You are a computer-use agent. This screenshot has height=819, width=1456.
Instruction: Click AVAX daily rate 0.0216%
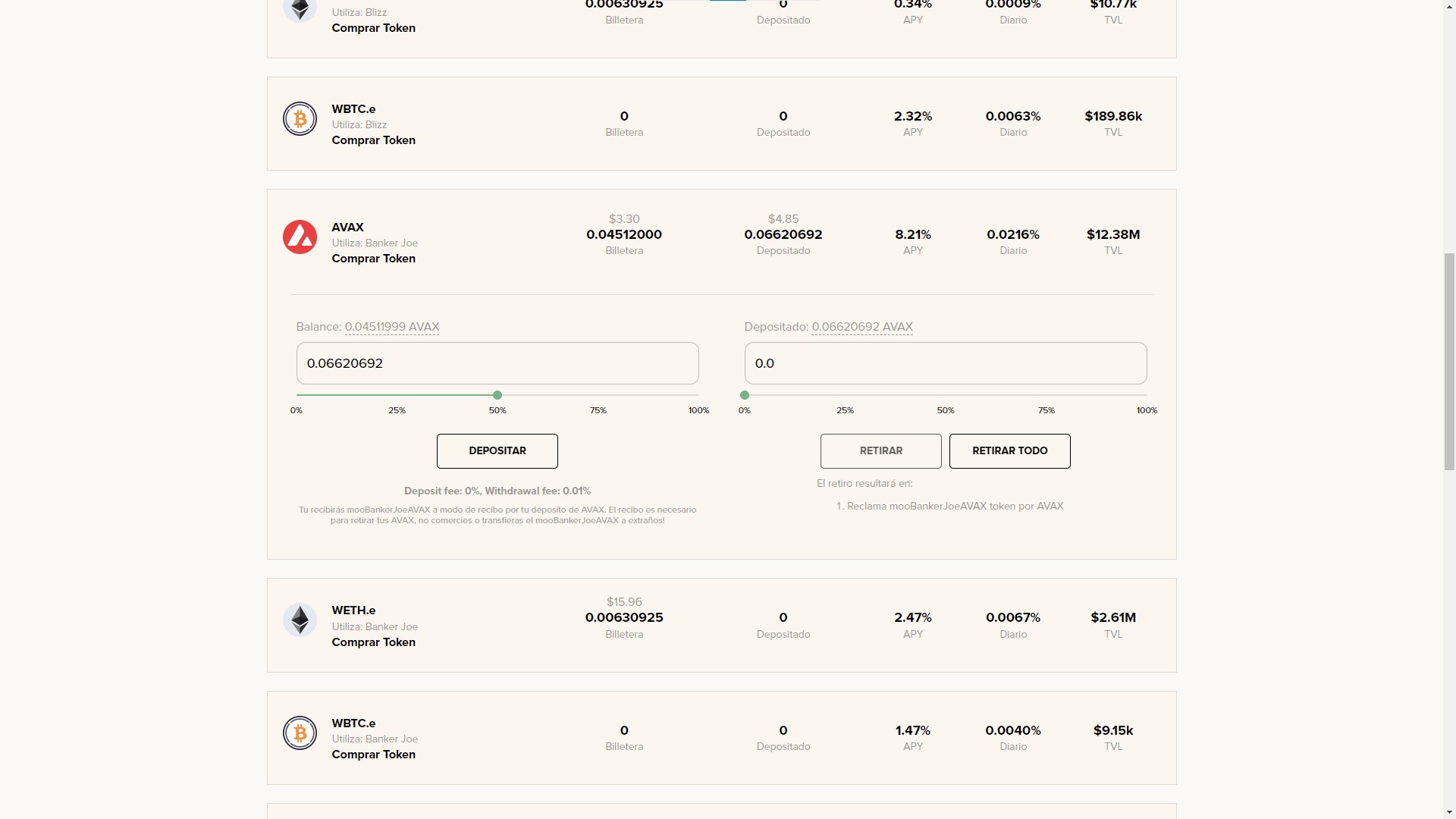pyautogui.click(x=1013, y=235)
